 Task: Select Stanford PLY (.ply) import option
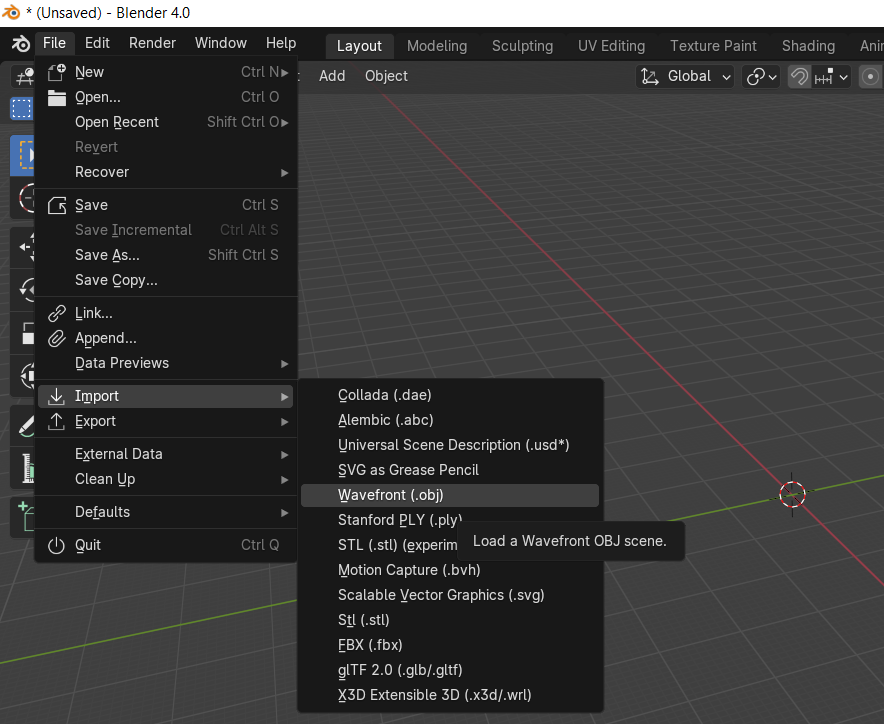400,520
